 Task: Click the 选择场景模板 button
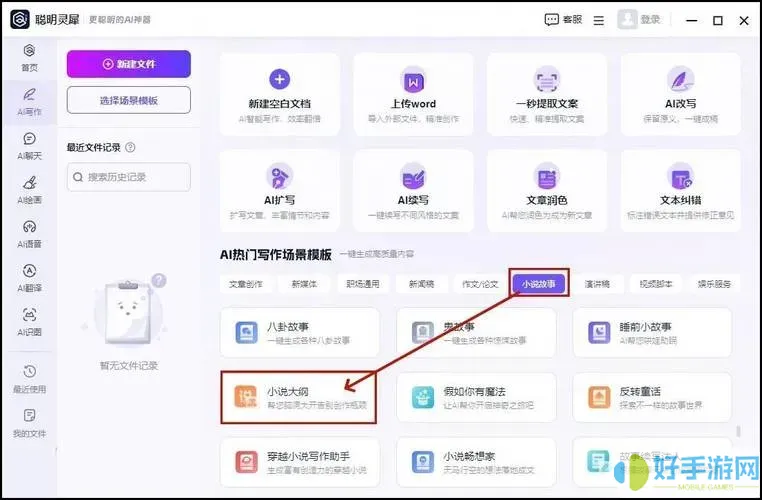click(129, 100)
